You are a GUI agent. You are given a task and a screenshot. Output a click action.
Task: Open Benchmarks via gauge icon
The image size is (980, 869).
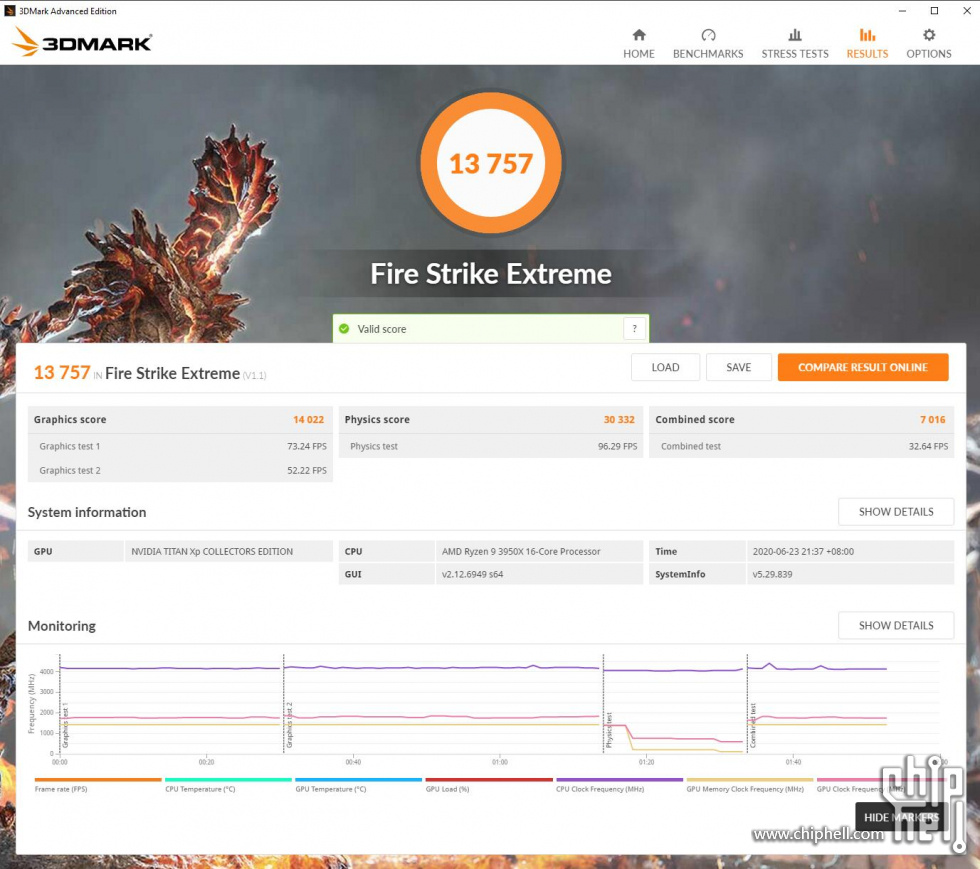[708, 35]
